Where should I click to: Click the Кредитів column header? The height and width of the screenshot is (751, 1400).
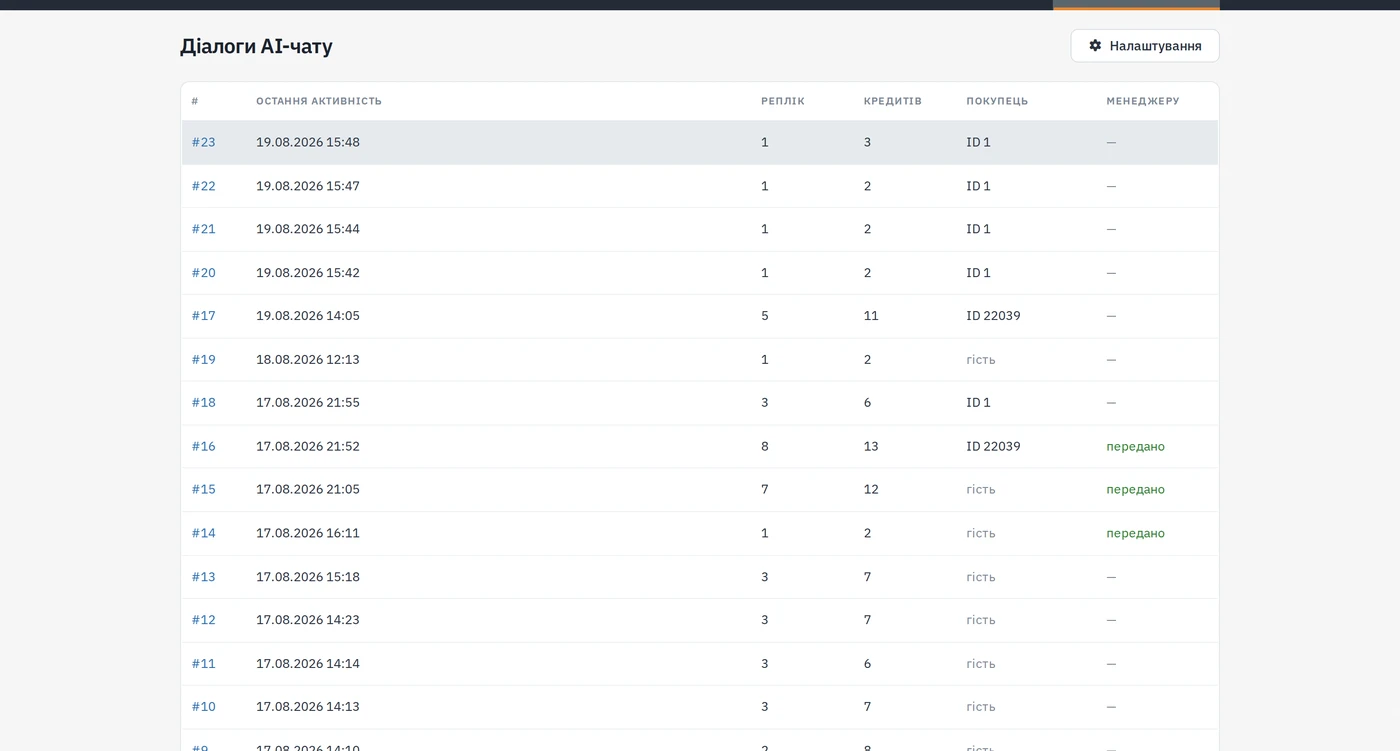(893, 101)
